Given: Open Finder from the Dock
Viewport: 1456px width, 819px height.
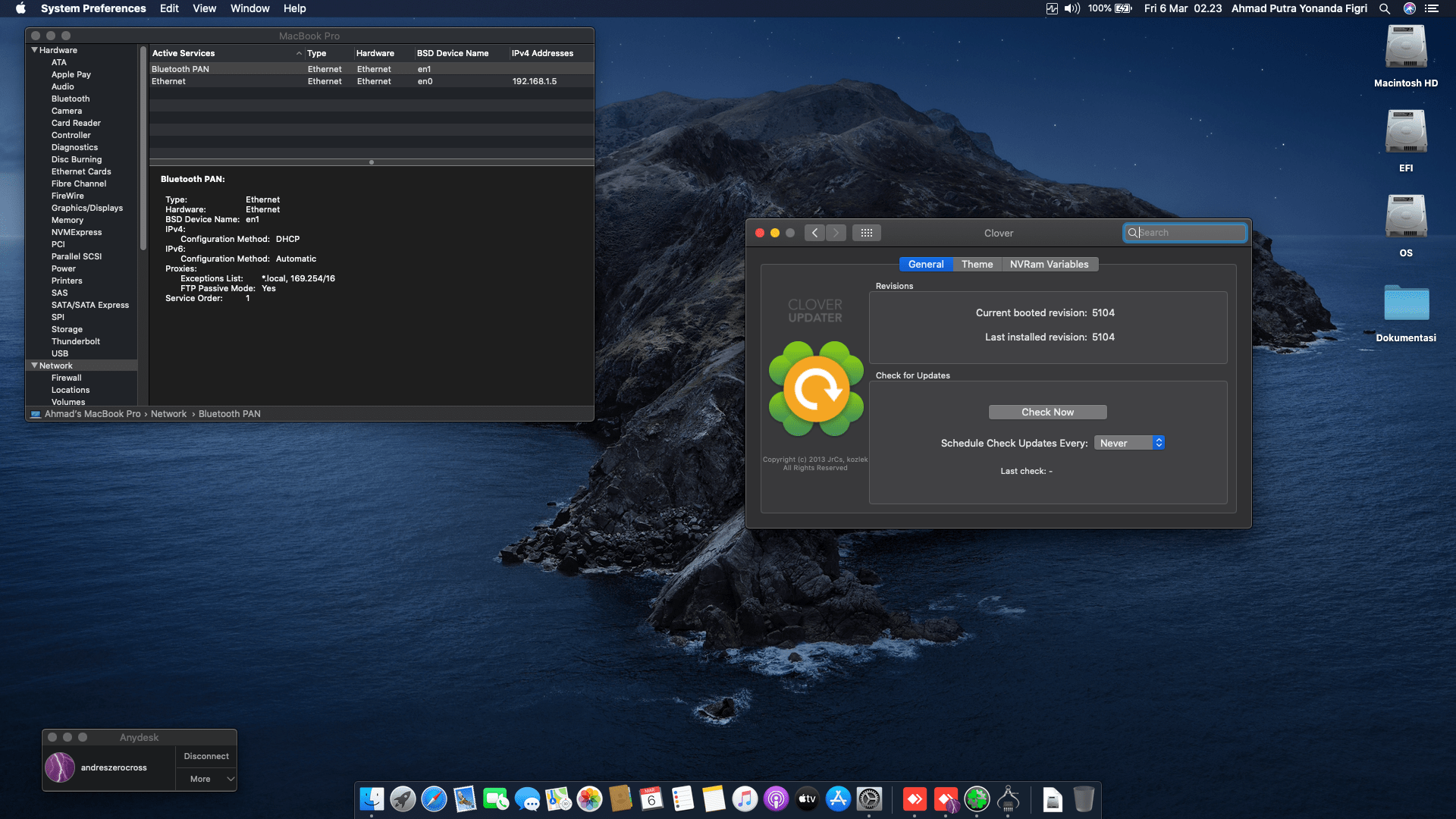Looking at the screenshot, I should 372,799.
